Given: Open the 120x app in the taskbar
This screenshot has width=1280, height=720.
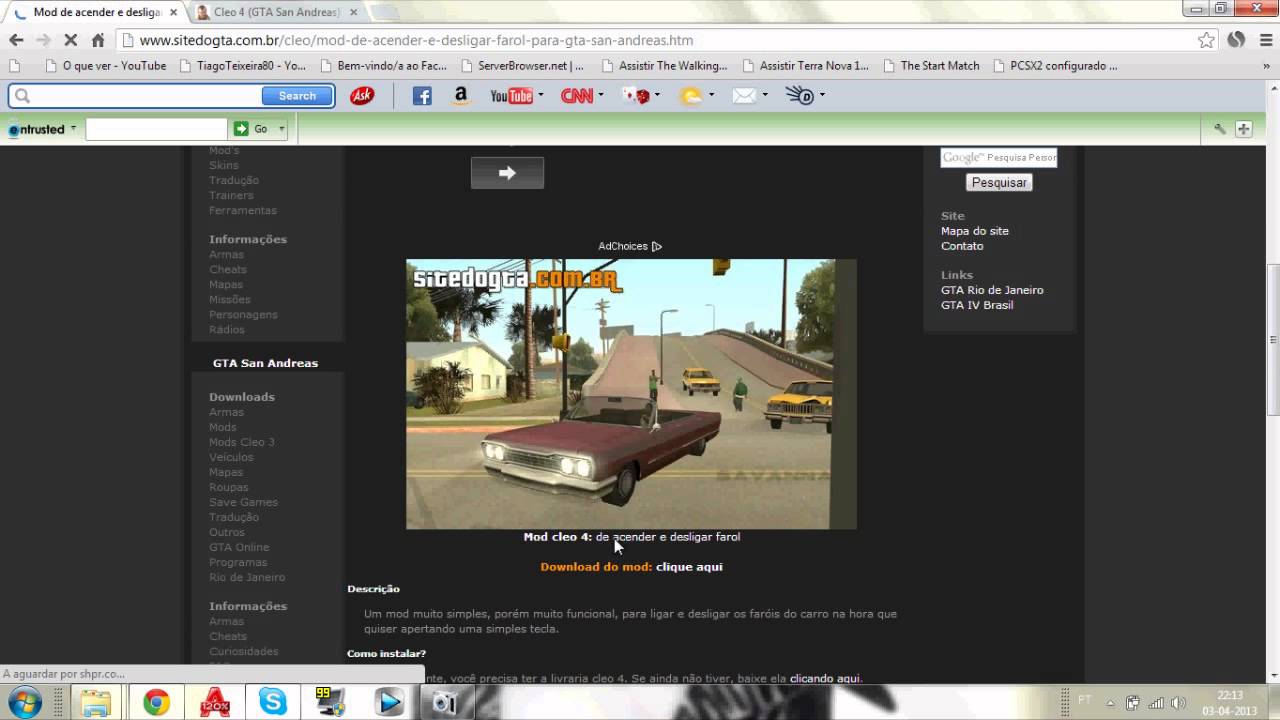Looking at the screenshot, I should (214, 703).
